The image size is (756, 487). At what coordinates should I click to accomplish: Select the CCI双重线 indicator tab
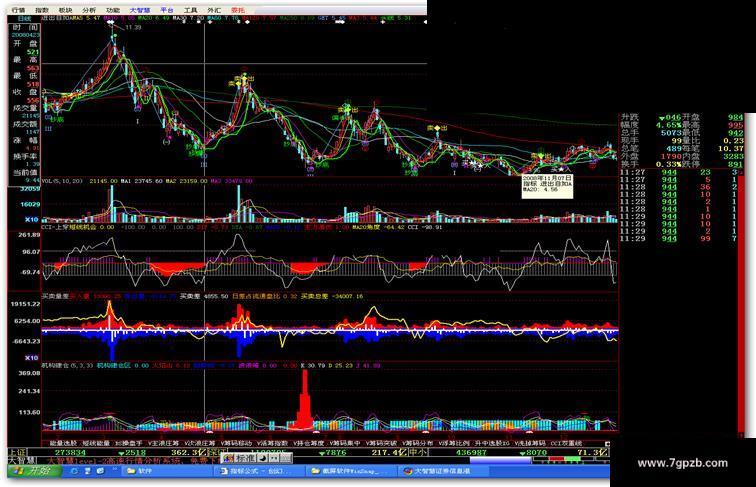tap(566, 443)
